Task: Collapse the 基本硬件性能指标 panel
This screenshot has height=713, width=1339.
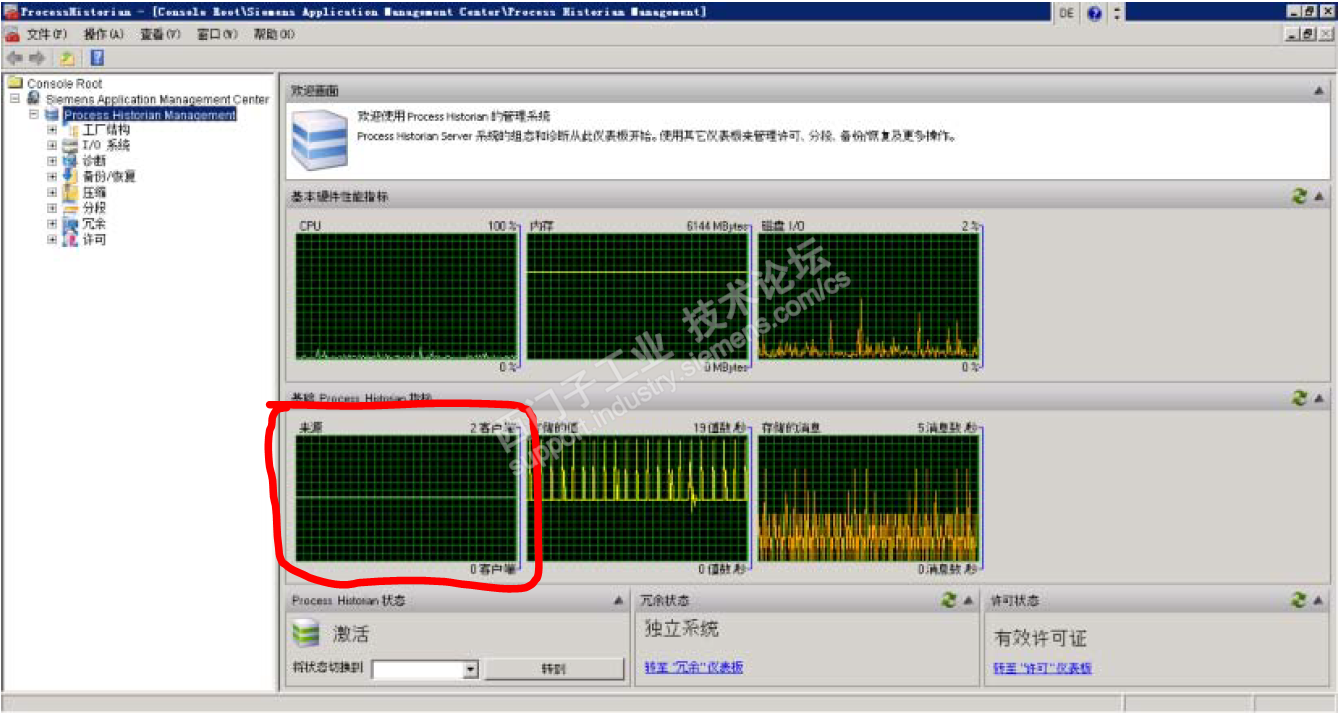Action: [x=1319, y=197]
